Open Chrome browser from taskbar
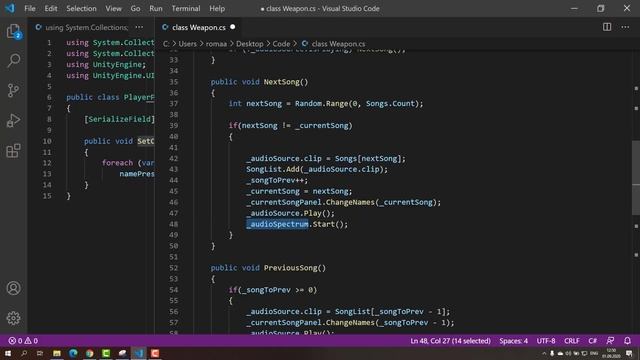This screenshot has height=360, width=640. coord(89,353)
